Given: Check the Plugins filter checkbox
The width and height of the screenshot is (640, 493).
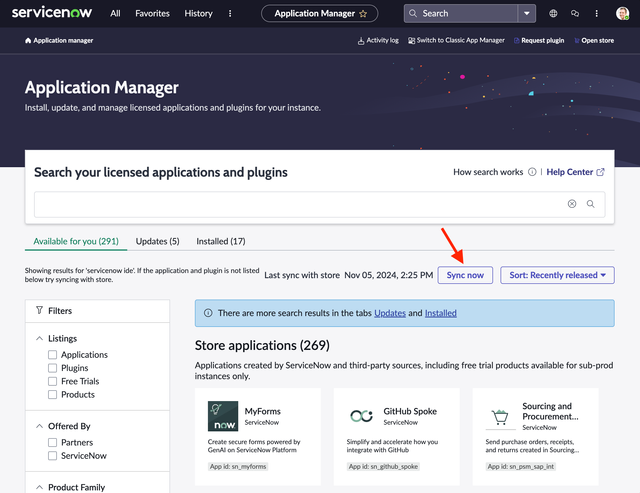Looking at the screenshot, I should tap(52, 368).
